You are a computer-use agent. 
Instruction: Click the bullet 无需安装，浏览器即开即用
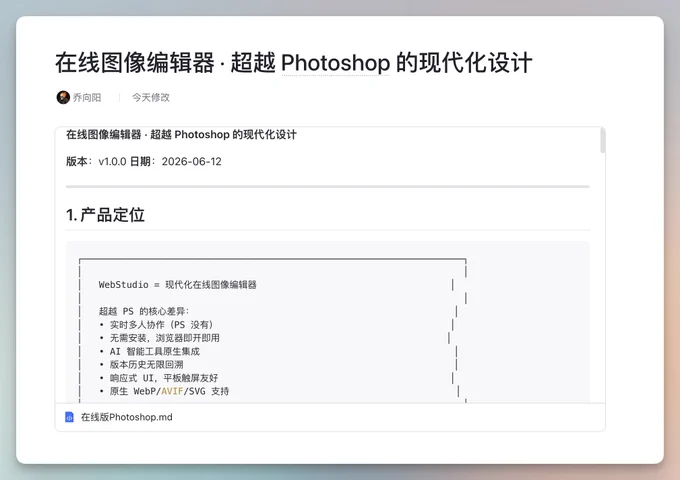[160, 338]
